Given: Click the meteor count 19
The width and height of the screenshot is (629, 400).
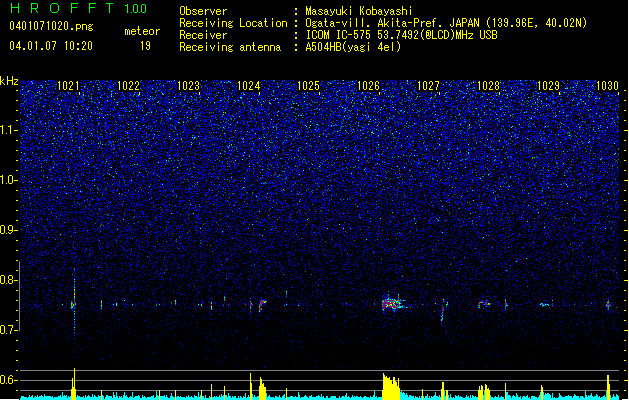Looking at the screenshot, I should click(x=145, y=46).
